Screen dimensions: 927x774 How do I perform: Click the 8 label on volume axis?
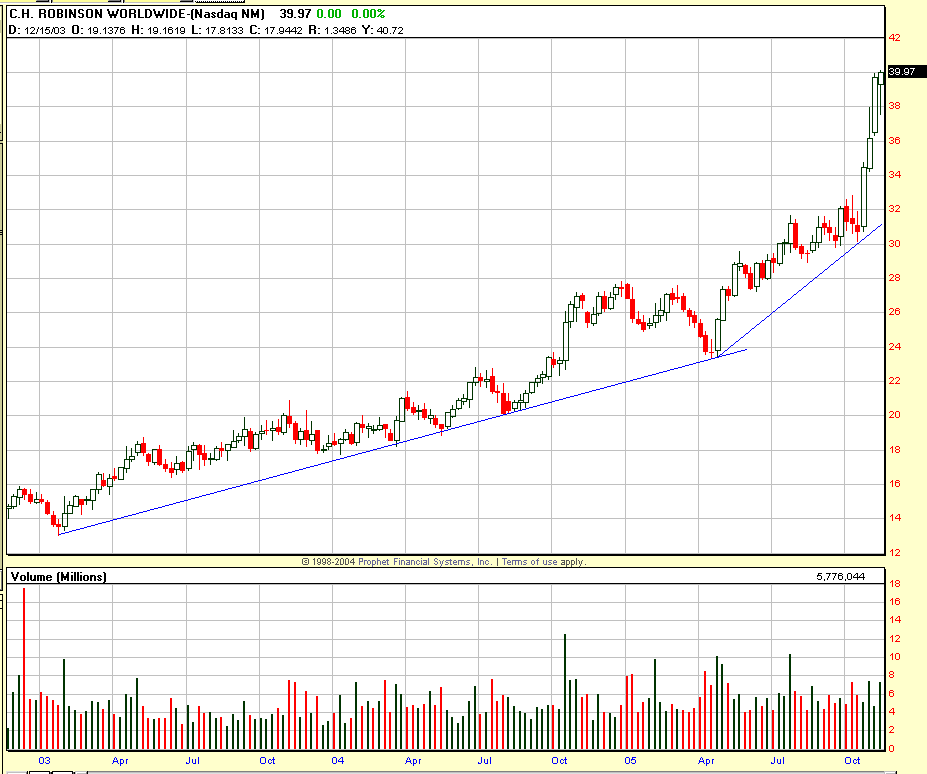tap(892, 675)
